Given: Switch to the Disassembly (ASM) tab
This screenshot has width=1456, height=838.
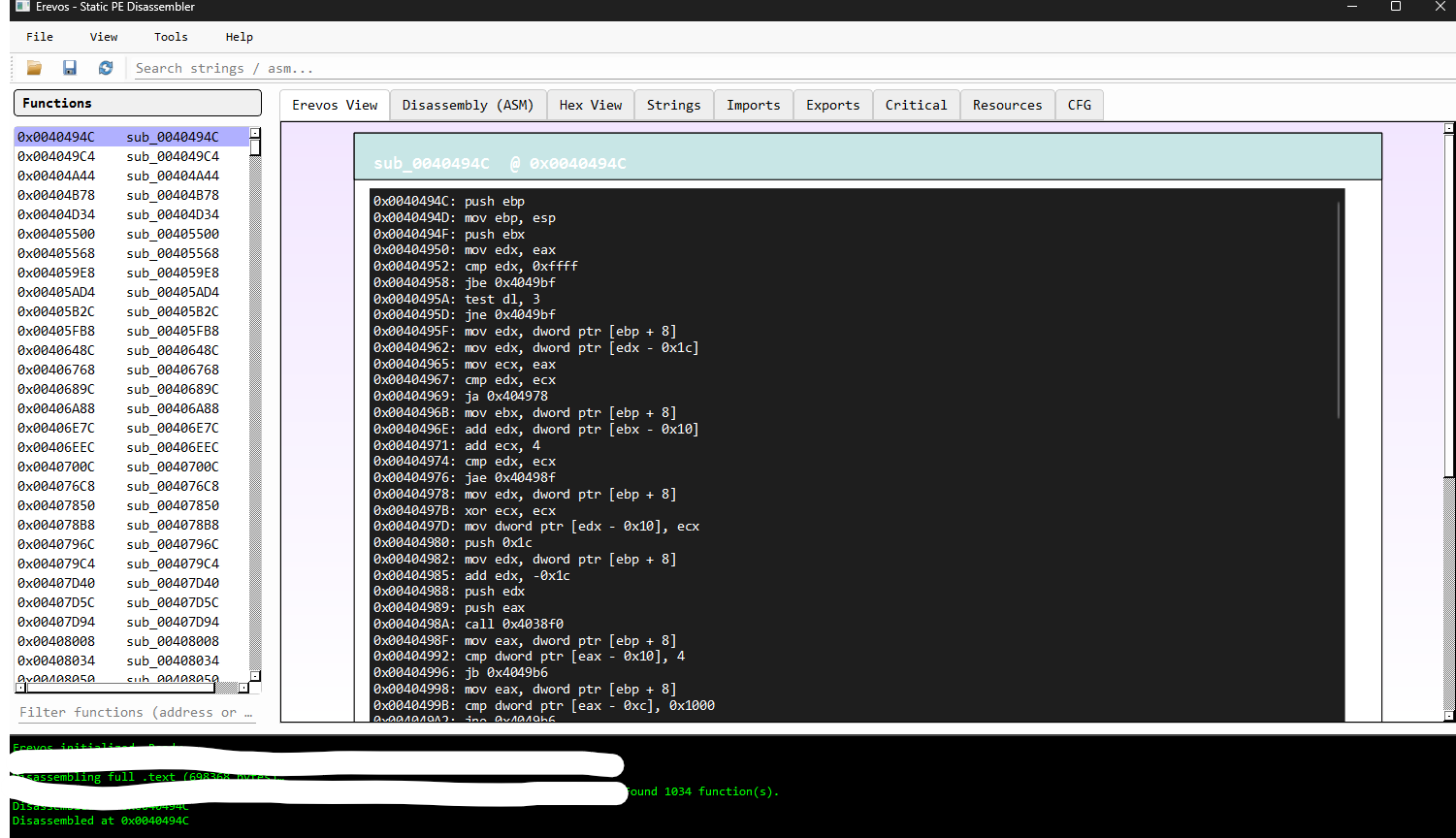Looking at the screenshot, I should click(x=469, y=105).
